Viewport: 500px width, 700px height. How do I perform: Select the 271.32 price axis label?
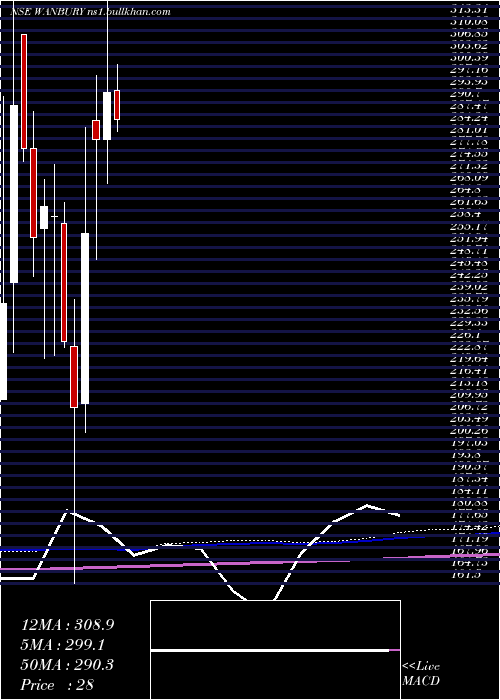pos(470,166)
